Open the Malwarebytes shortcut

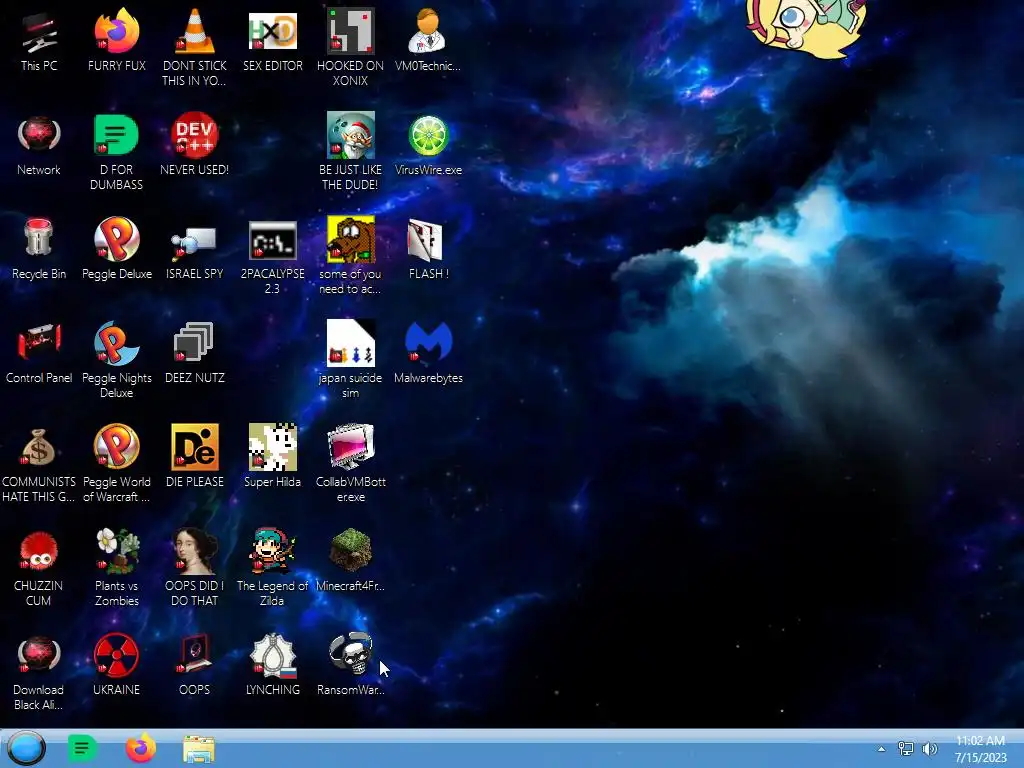click(x=428, y=353)
